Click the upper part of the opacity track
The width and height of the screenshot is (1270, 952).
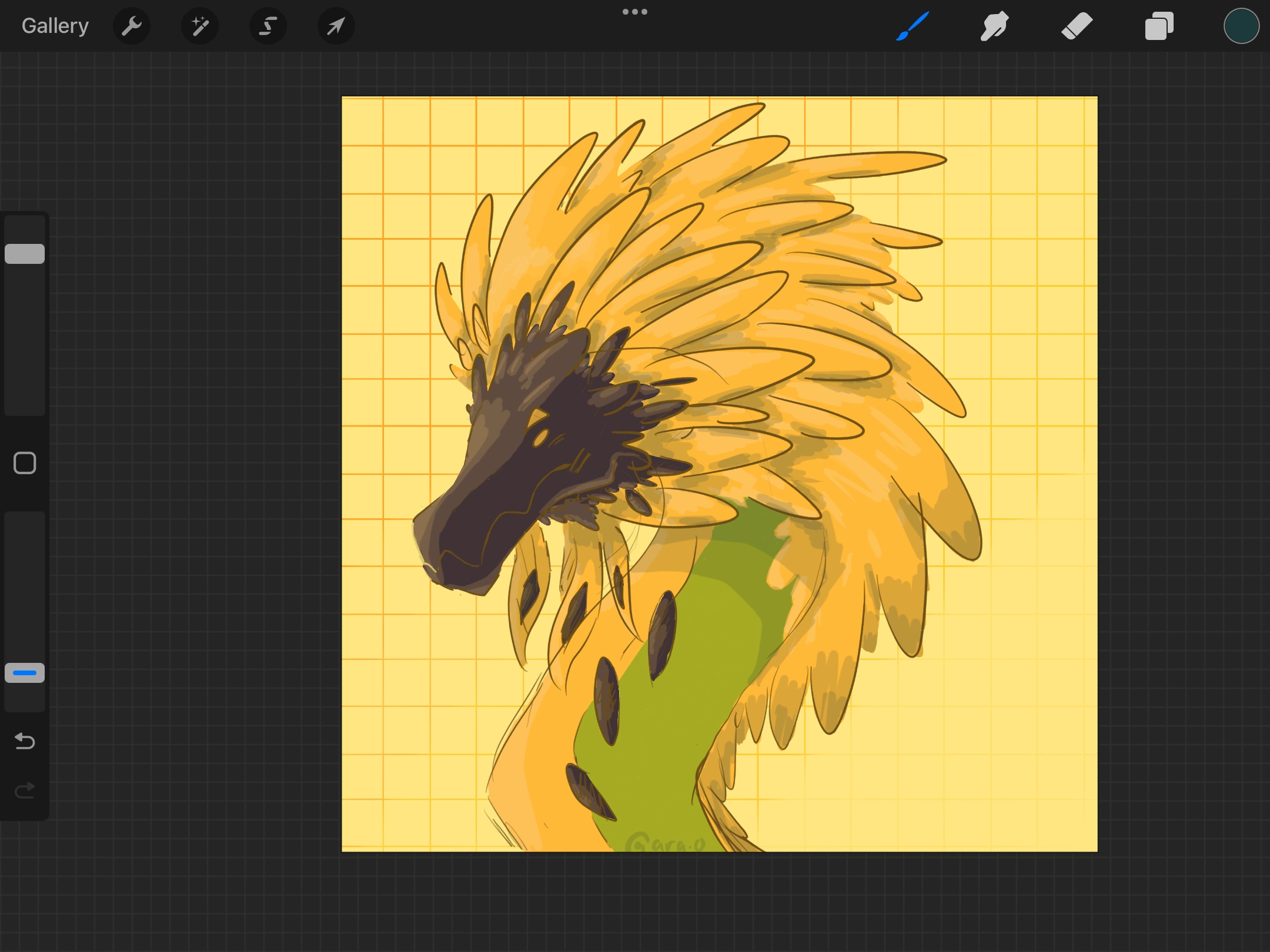pos(25,541)
